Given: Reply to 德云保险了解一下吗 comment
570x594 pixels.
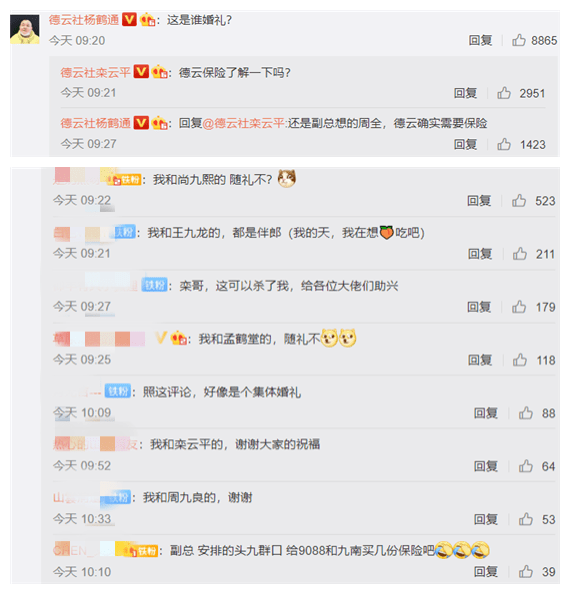Looking at the screenshot, I should point(465,93).
